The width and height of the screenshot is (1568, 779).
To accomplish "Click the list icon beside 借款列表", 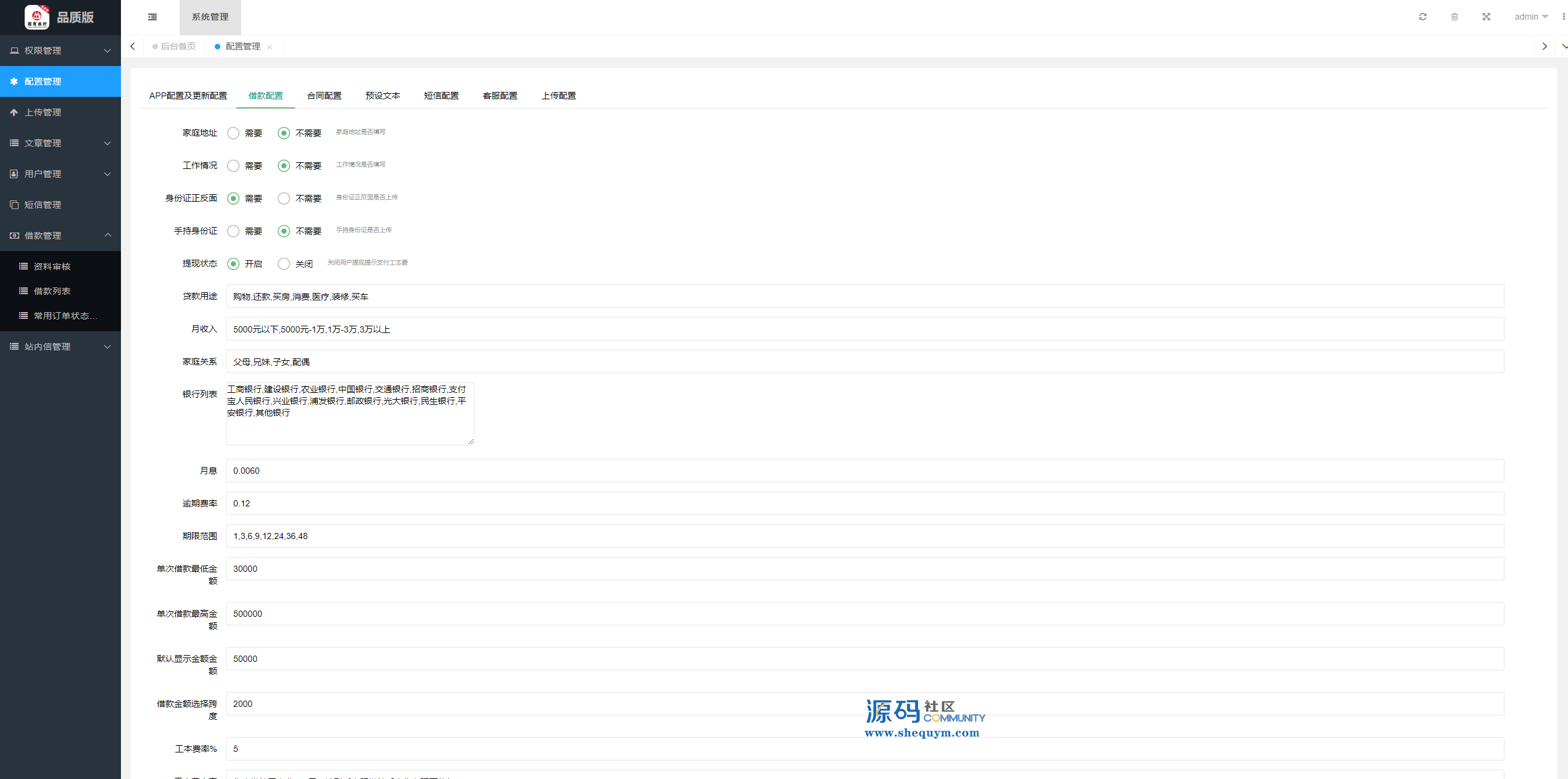I will (x=23, y=291).
